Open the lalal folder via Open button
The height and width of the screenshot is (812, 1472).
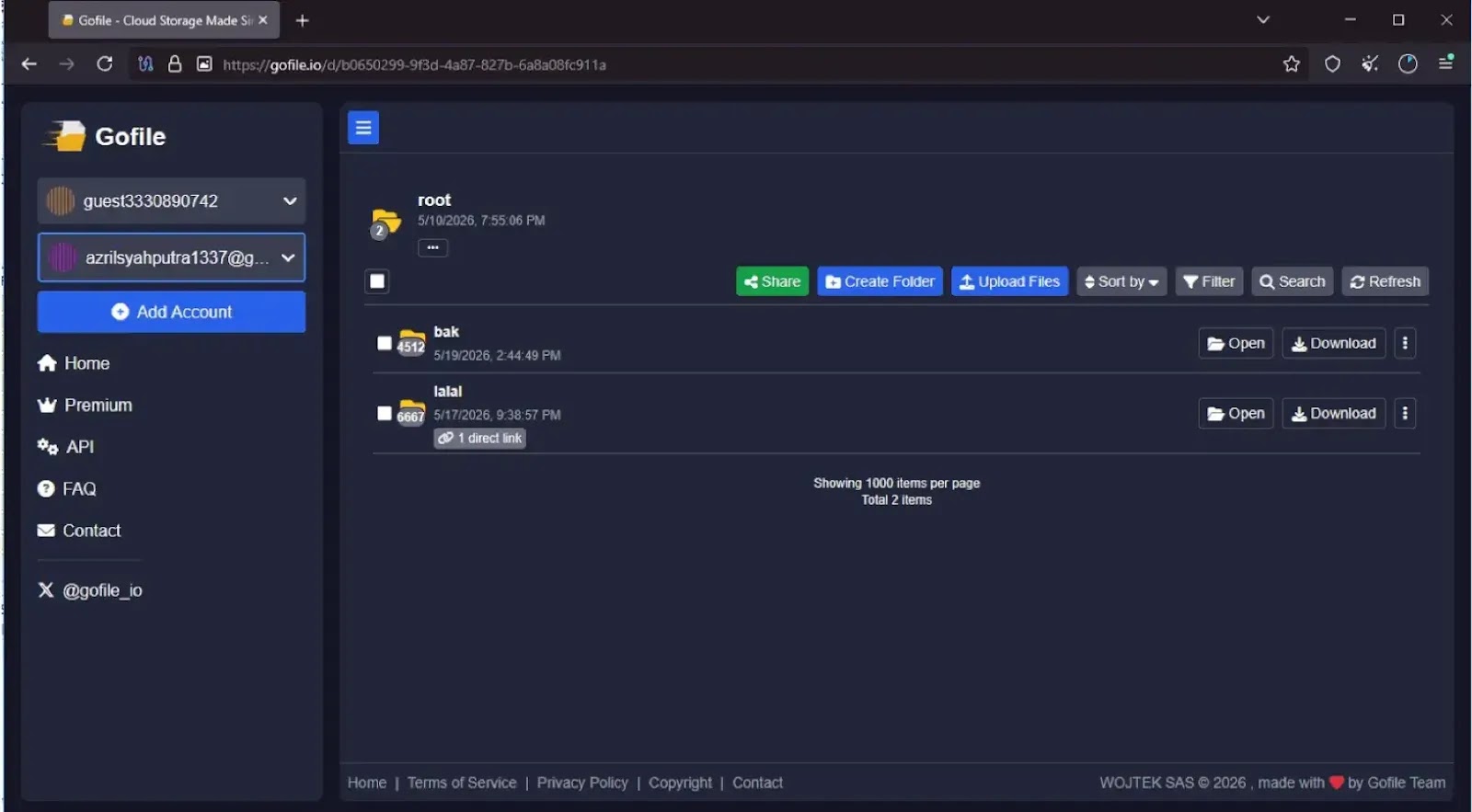(1236, 413)
